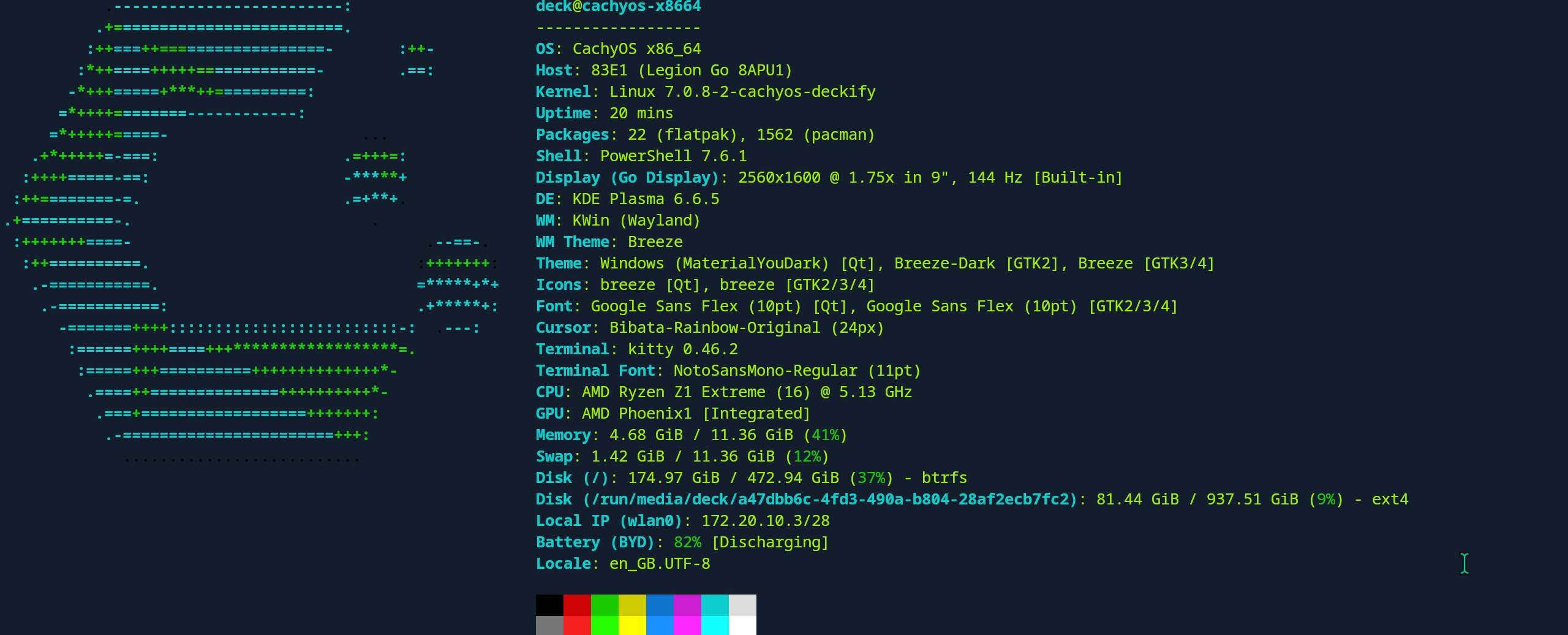Click the green '41%' memory percentage
The height and width of the screenshot is (635, 1568).
(825, 435)
